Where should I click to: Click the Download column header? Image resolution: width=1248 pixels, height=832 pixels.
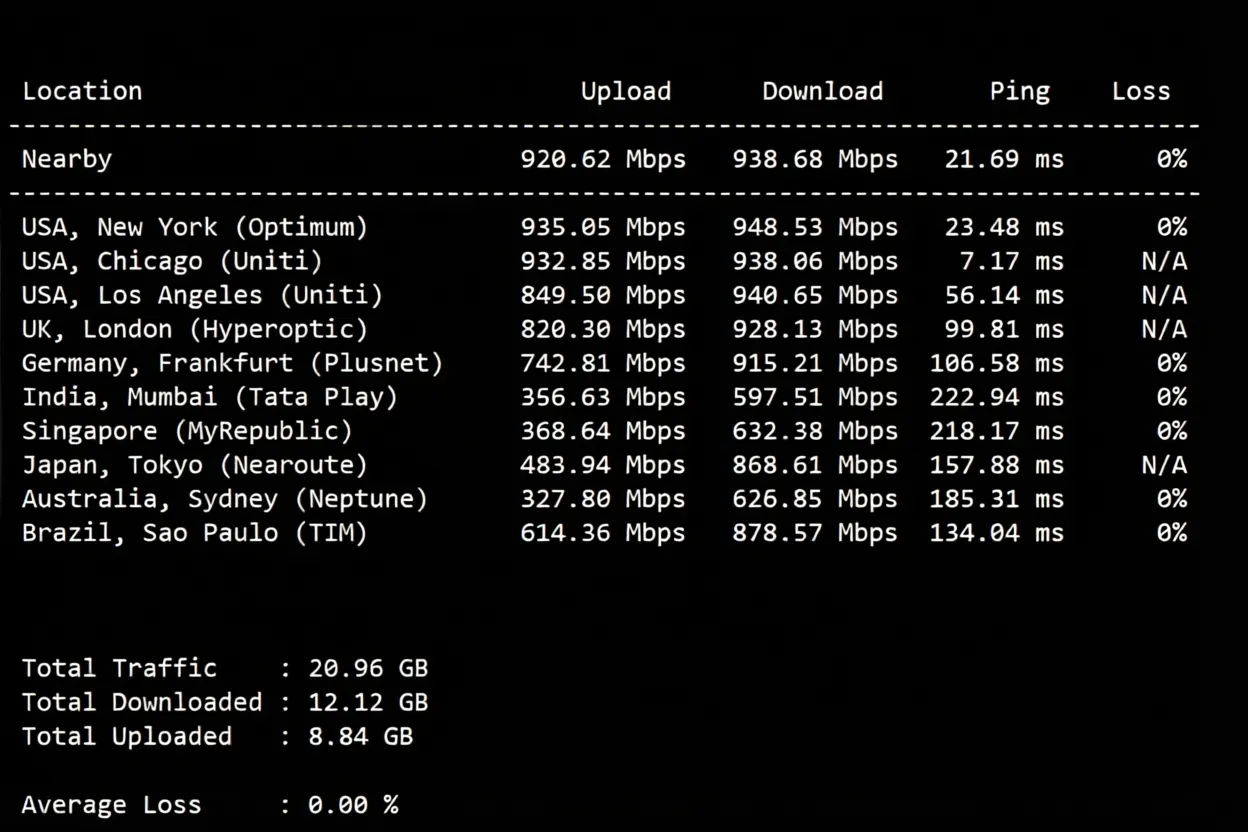click(x=823, y=91)
